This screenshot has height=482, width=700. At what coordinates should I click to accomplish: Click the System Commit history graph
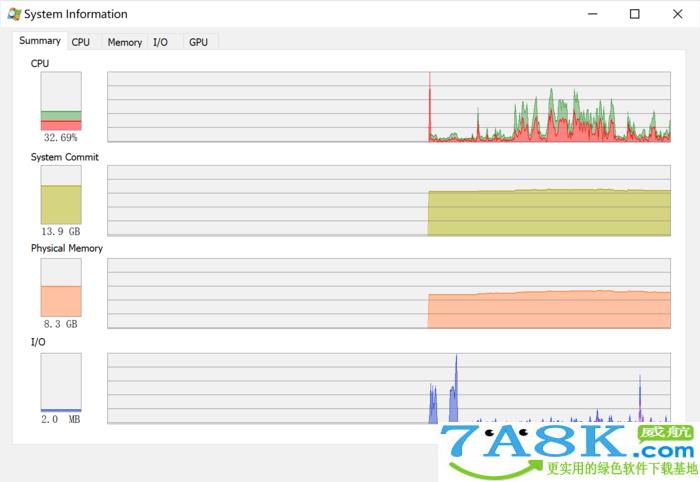[389, 200]
